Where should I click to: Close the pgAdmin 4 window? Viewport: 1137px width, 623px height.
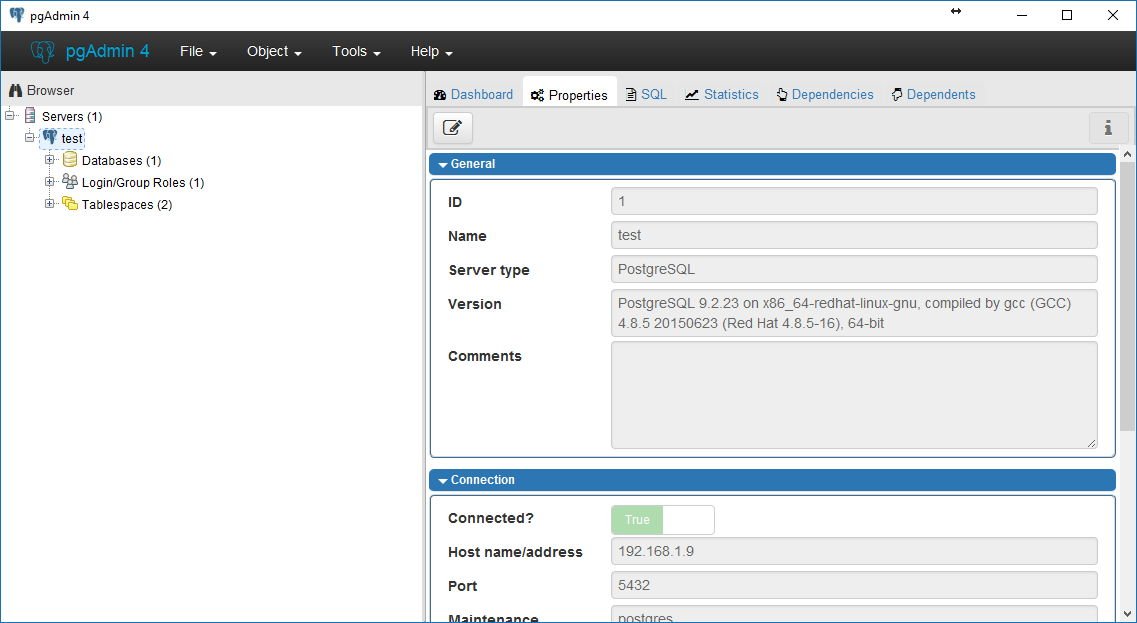coord(1112,15)
